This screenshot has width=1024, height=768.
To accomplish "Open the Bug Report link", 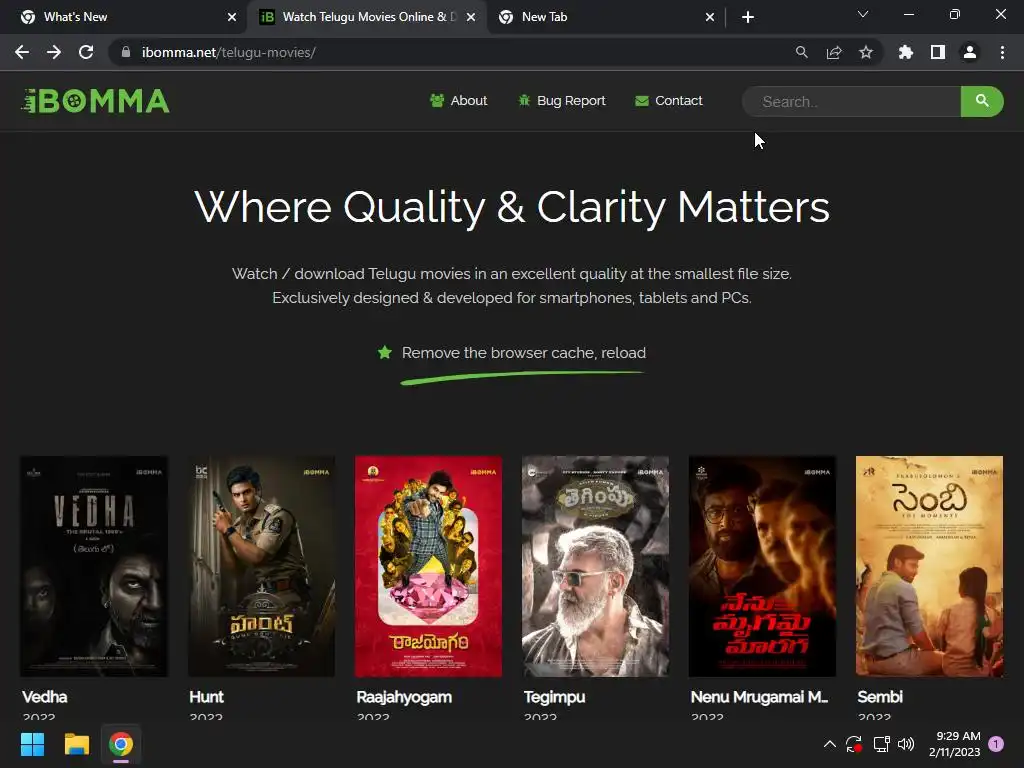I will click(x=562, y=101).
